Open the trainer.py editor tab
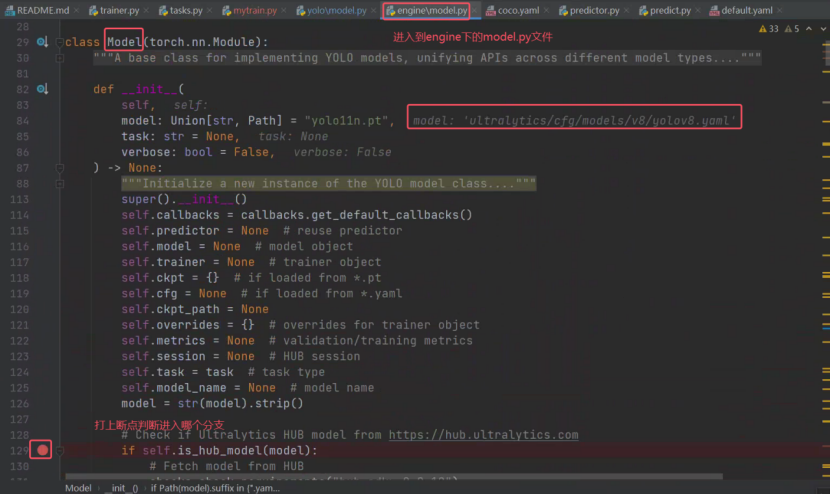831x494 pixels. pos(119,10)
